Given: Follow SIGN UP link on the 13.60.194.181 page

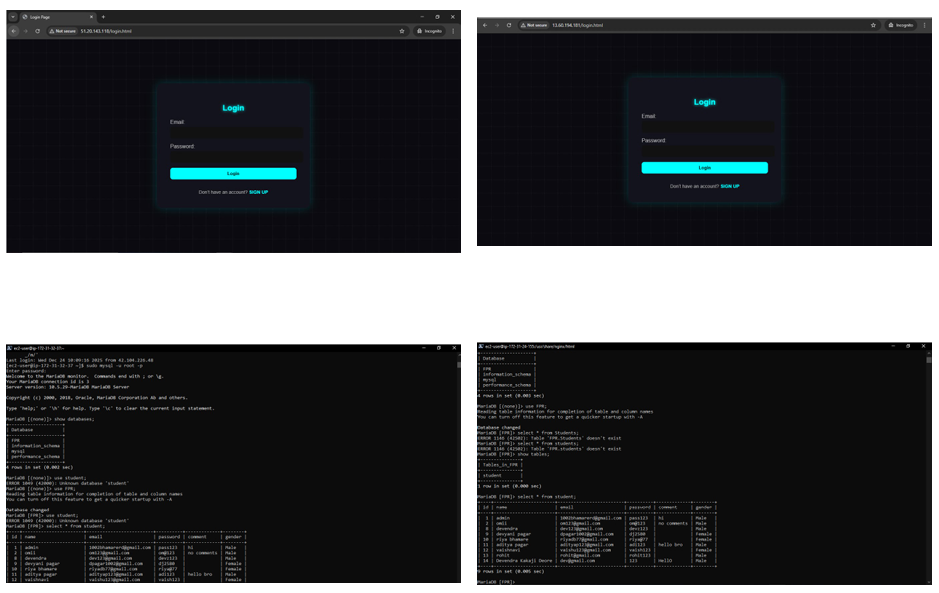Looking at the screenshot, I should tap(729, 186).
